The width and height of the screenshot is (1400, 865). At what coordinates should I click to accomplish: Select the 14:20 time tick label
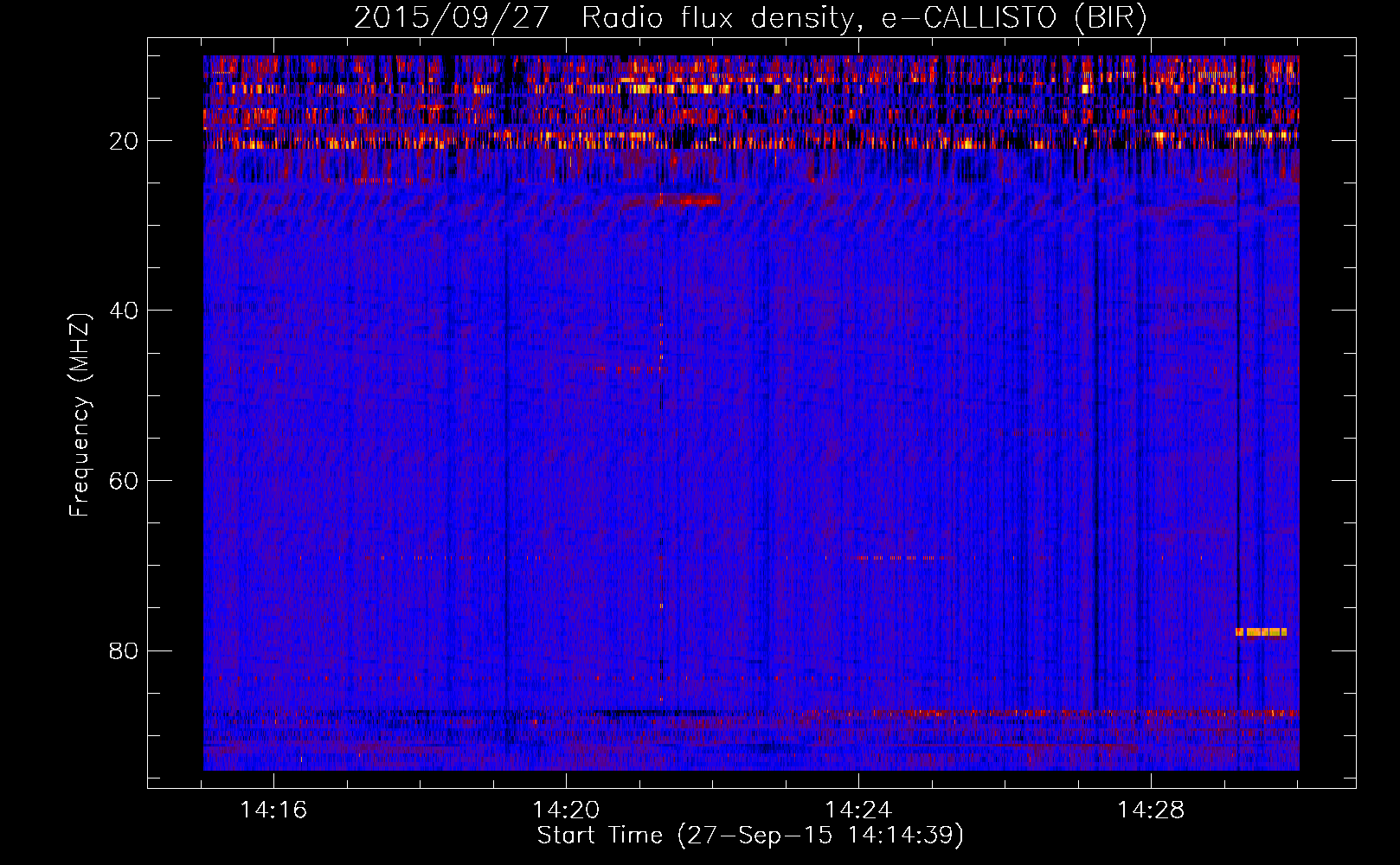click(566, 811)
